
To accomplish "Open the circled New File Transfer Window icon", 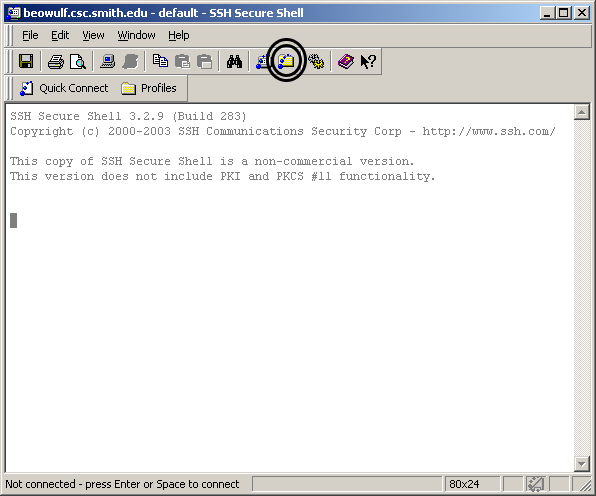I will pyautogui.click(x=286, y=61).
